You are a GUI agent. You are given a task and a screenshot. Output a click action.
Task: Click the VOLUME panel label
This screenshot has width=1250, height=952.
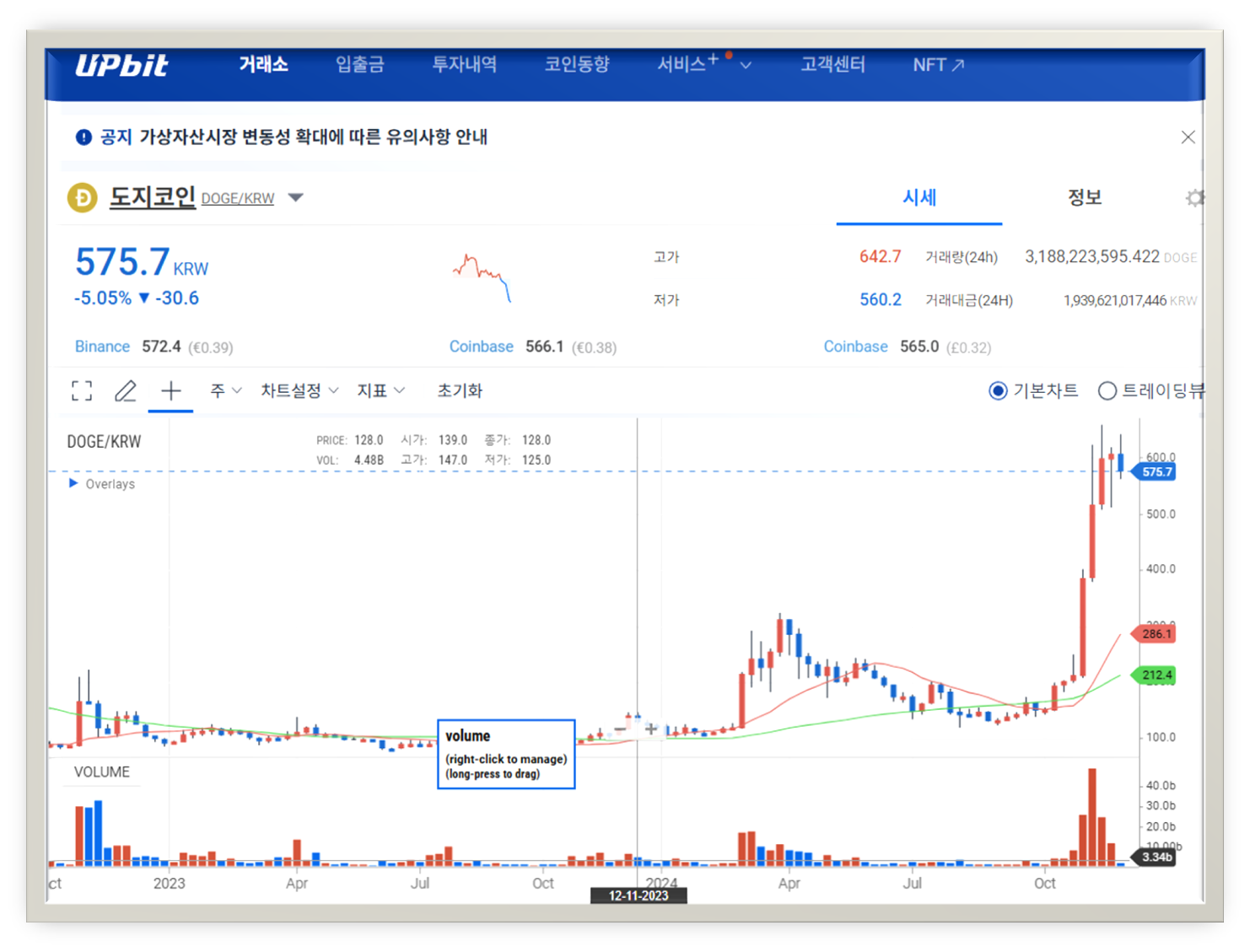pyautogui.click(x=101, y=772)
